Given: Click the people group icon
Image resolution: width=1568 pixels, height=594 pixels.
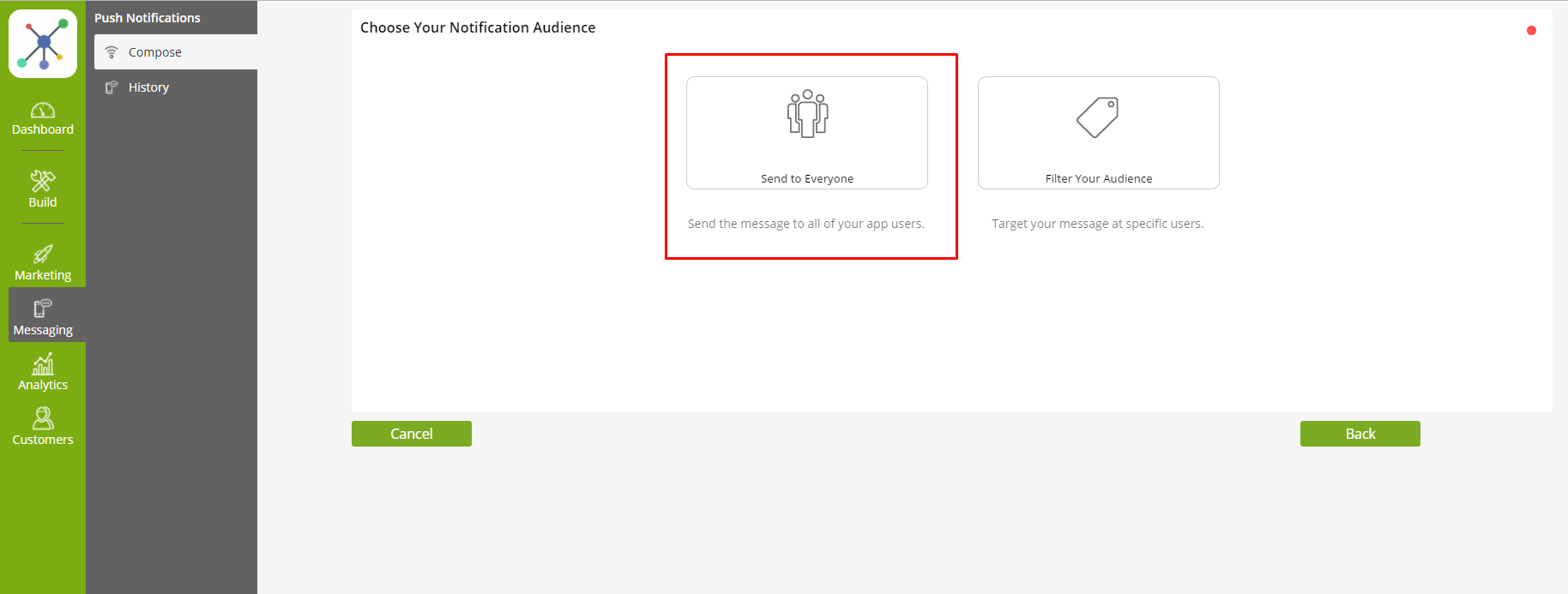Looking at the screenshot, I should (x=807, y=113).
